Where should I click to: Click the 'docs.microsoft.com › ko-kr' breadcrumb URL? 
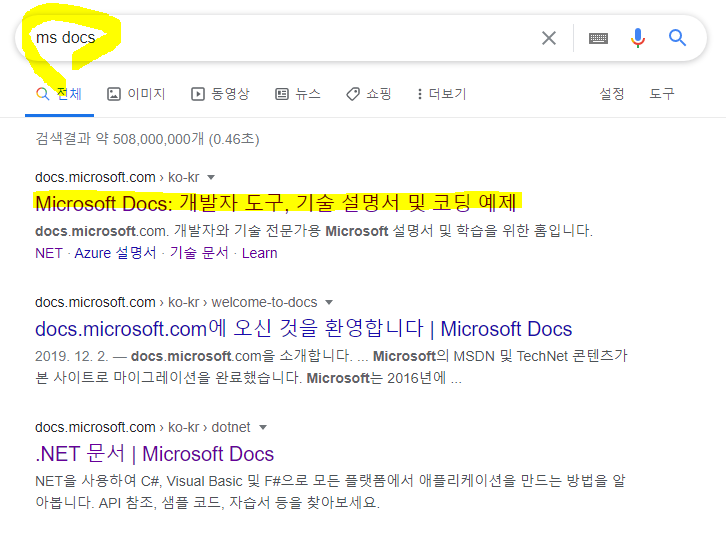[117, 177]
